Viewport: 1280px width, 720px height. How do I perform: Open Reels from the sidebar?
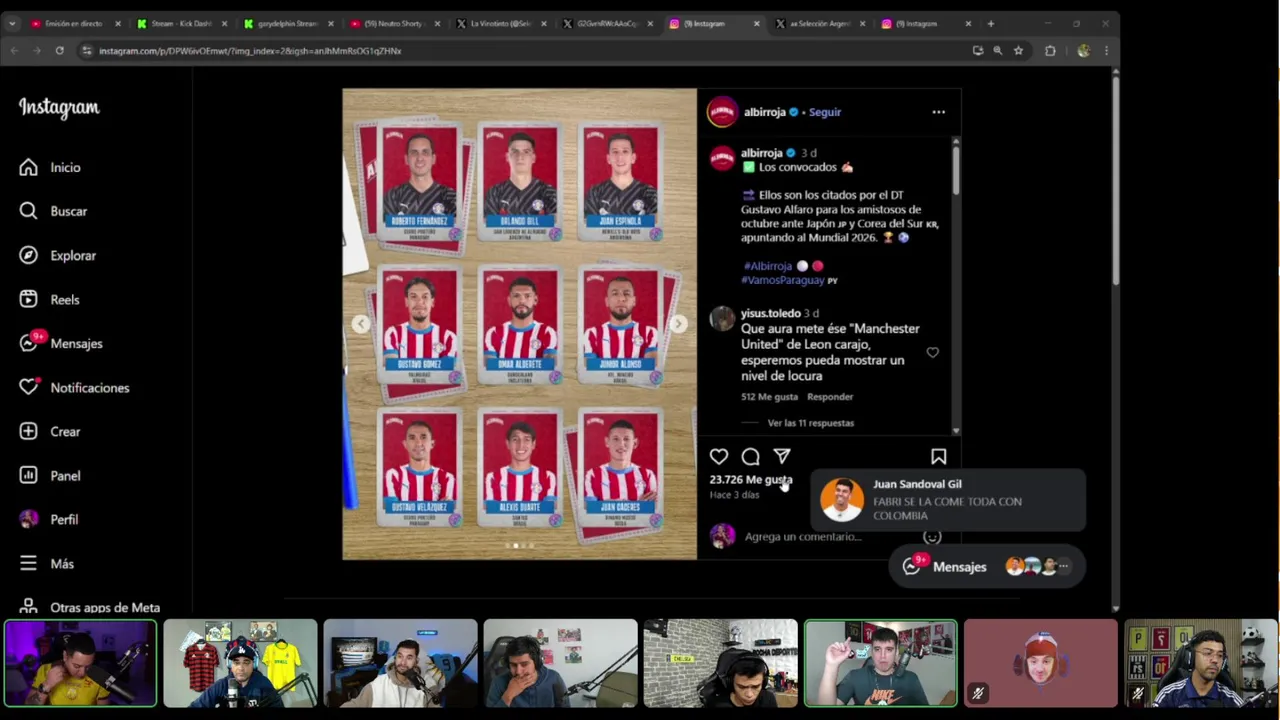pos(49,300)
